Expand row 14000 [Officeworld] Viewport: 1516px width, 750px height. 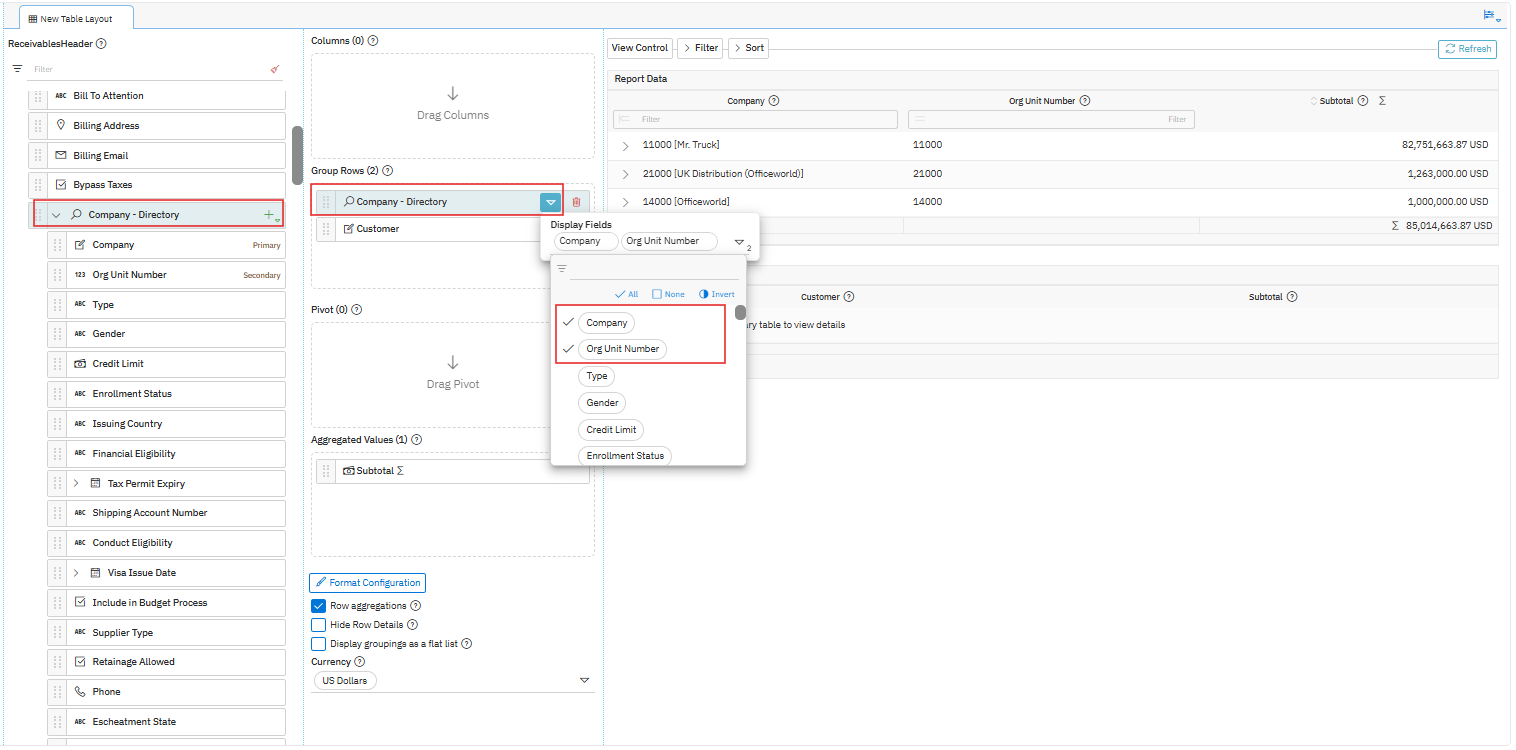click(x=626, y=203)
